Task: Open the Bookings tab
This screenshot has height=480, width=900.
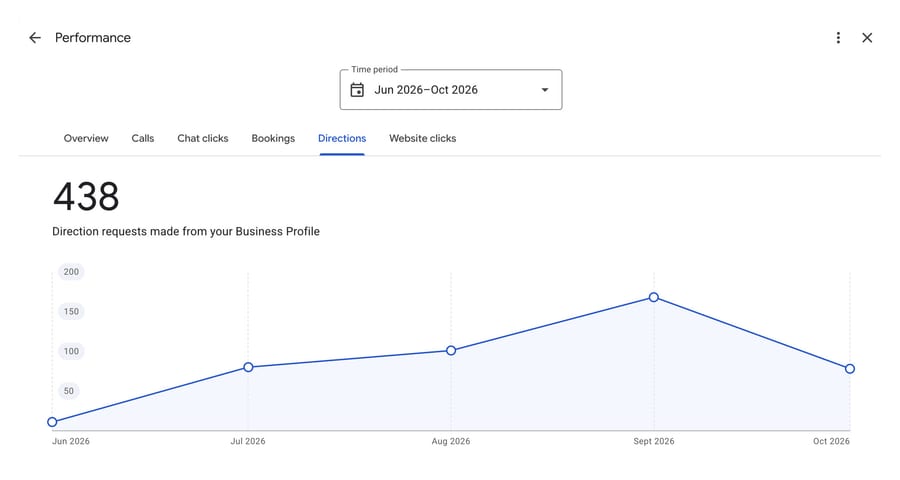Action: [x=273, y=138]
